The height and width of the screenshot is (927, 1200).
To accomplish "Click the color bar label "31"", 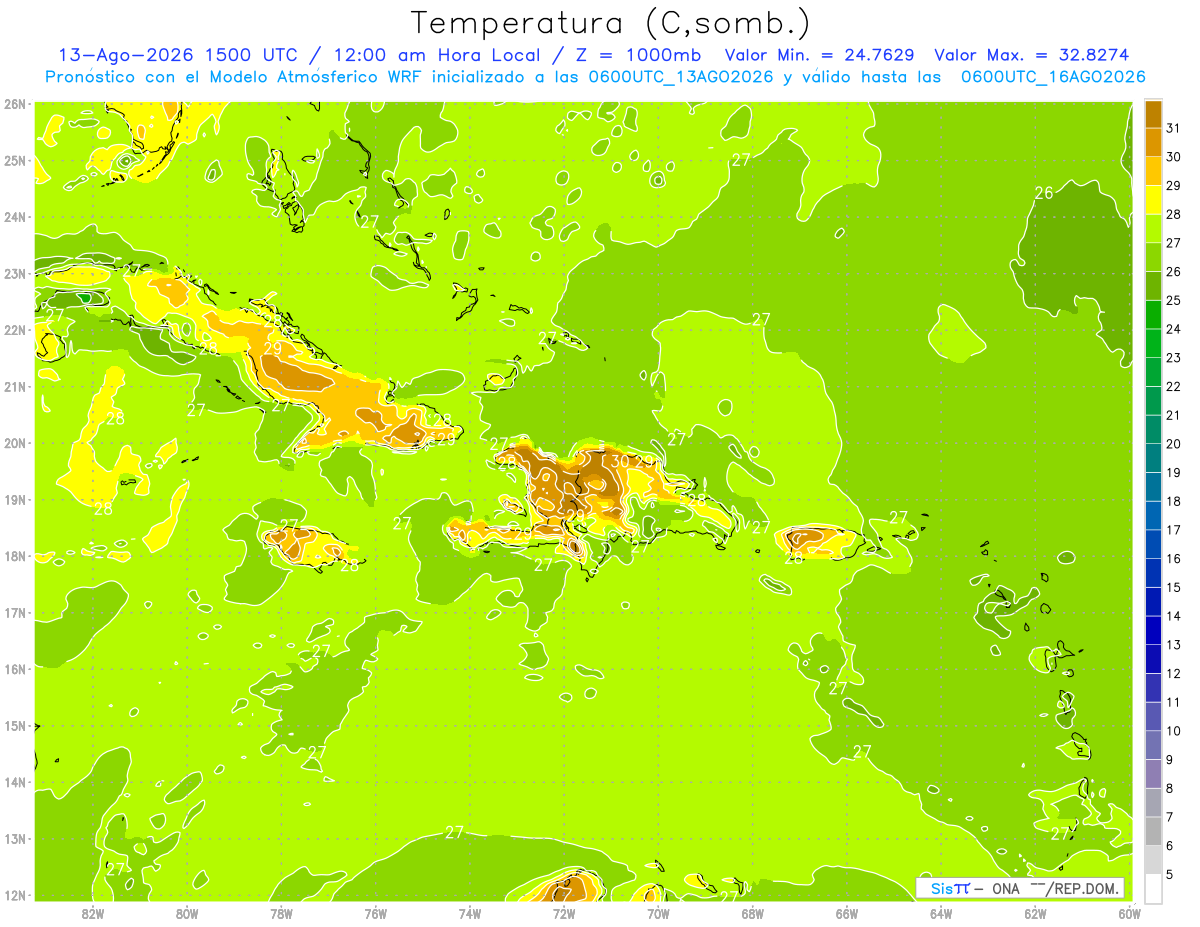I will 1173,128.
